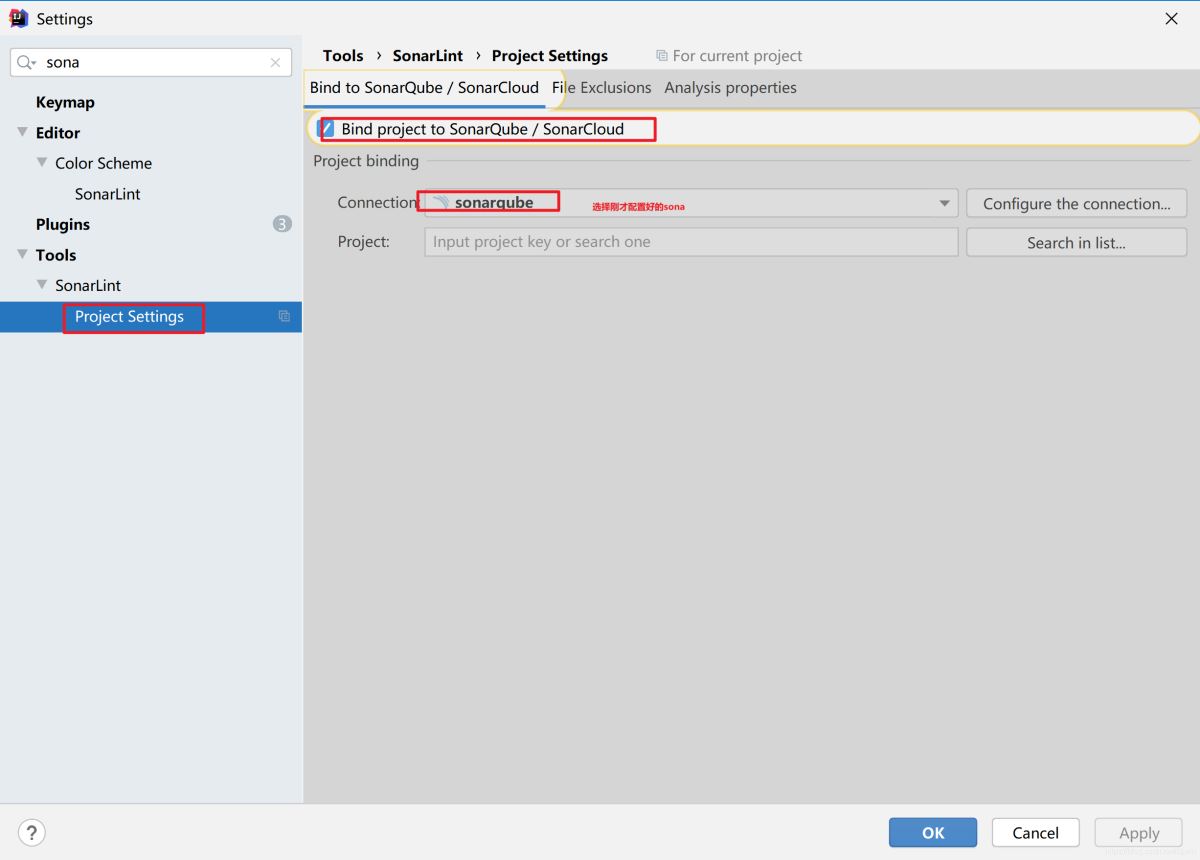Collapse the Tools tree node

pos(22,254)
